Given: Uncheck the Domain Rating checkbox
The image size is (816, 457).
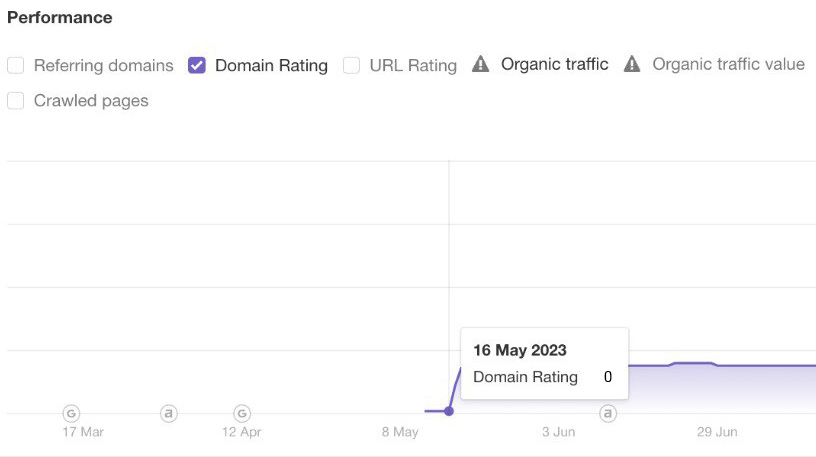Looking at the screenshot, I should (197, 66).
